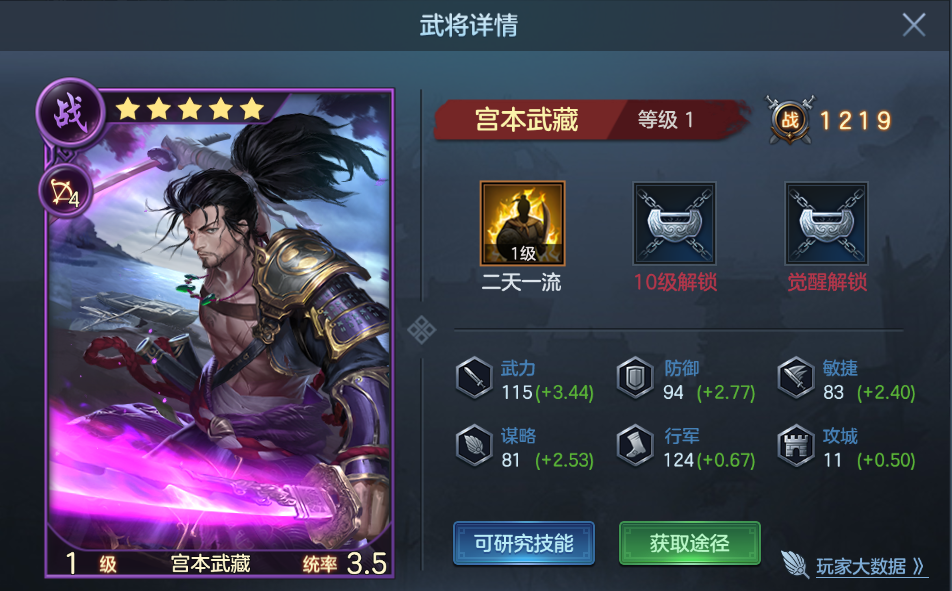The width and height of the screenshot is (952, 591).
Task: Open the 二天一流 flaming skill icon
Action: pyautogui.click(x=522, y=223)
